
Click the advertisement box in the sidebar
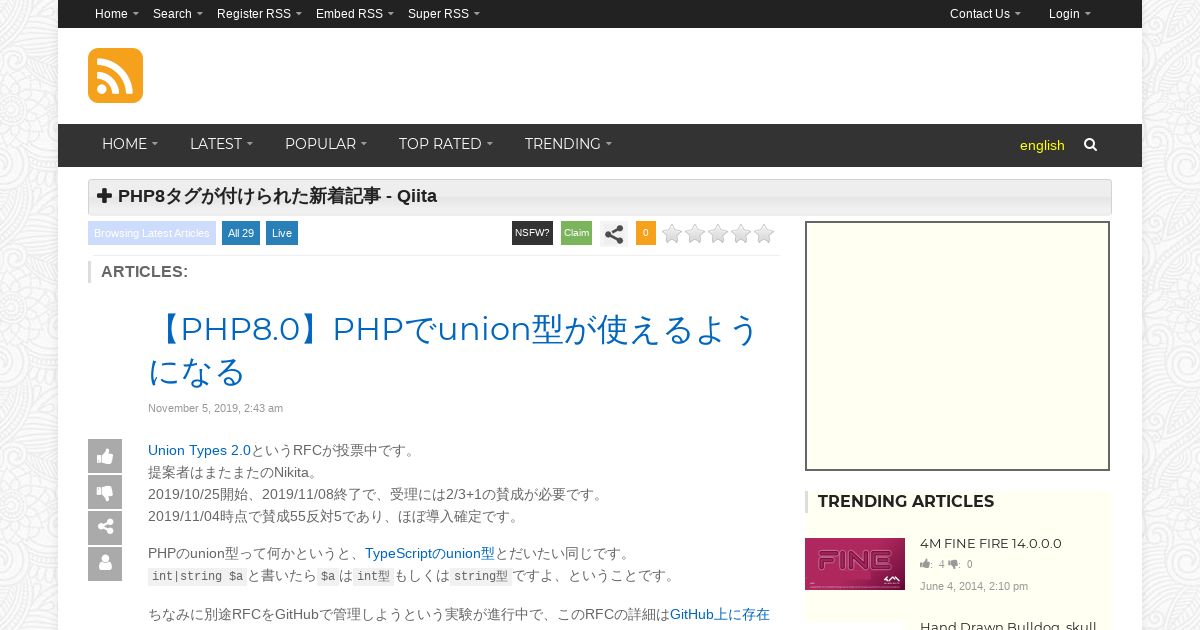coord(958,346)
